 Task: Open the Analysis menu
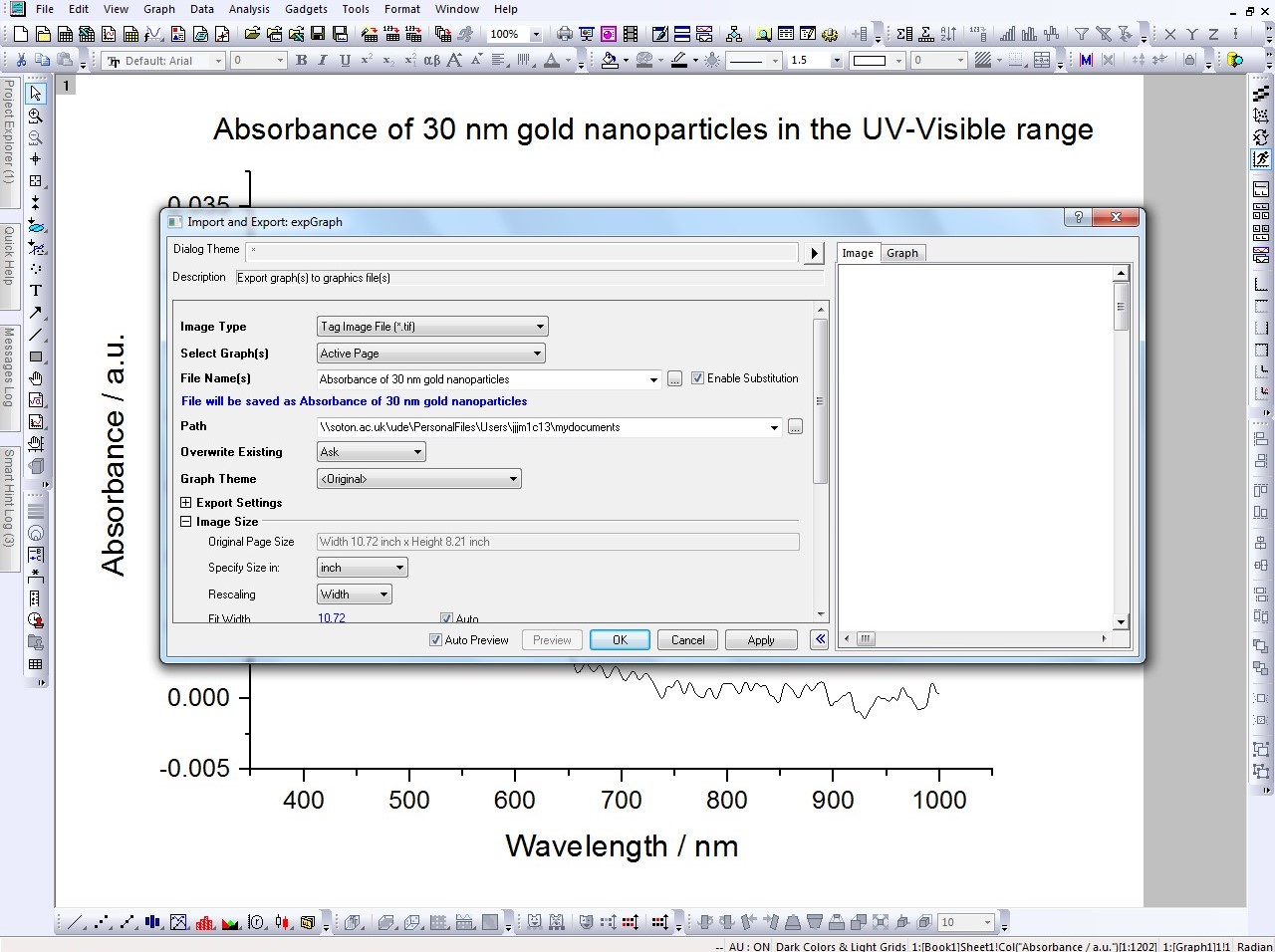tap(249, 9)
